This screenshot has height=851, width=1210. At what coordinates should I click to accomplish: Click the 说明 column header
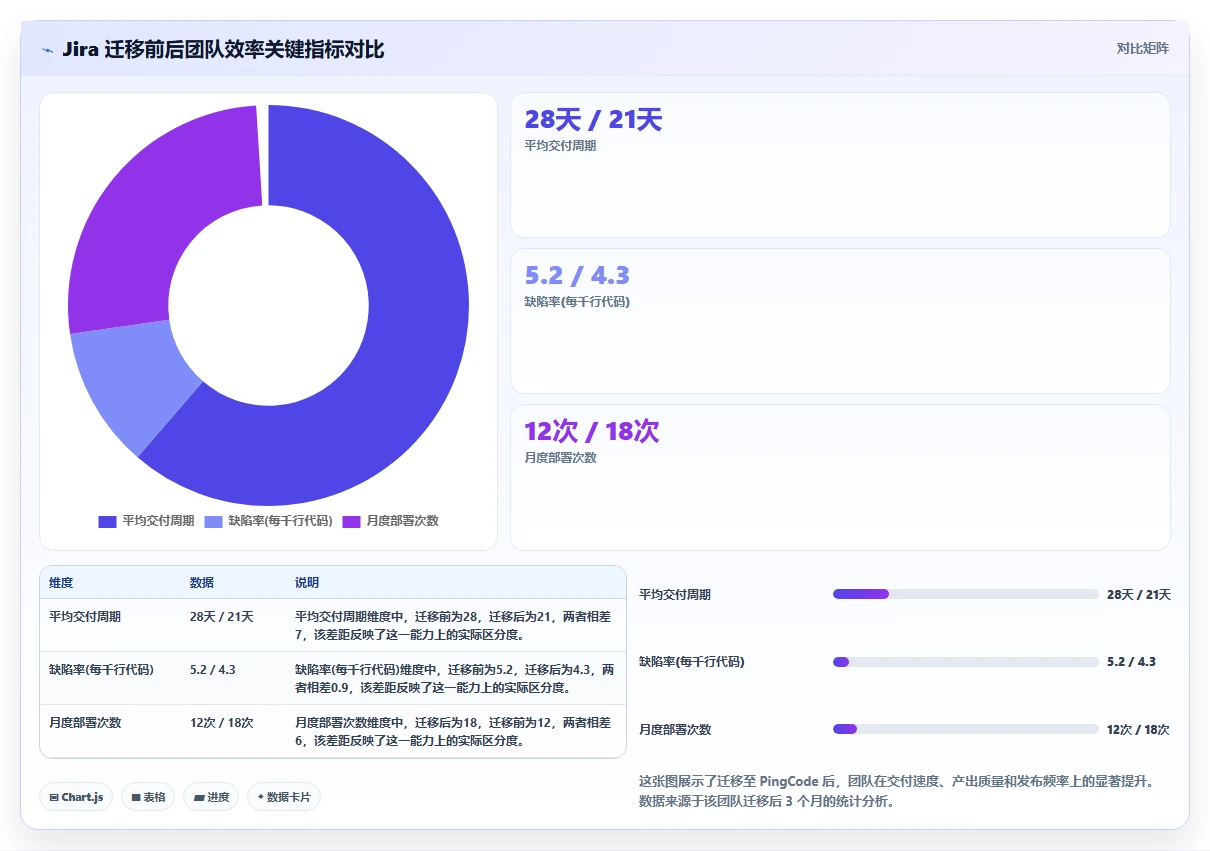pyautogui.click(x=307, y=583)
